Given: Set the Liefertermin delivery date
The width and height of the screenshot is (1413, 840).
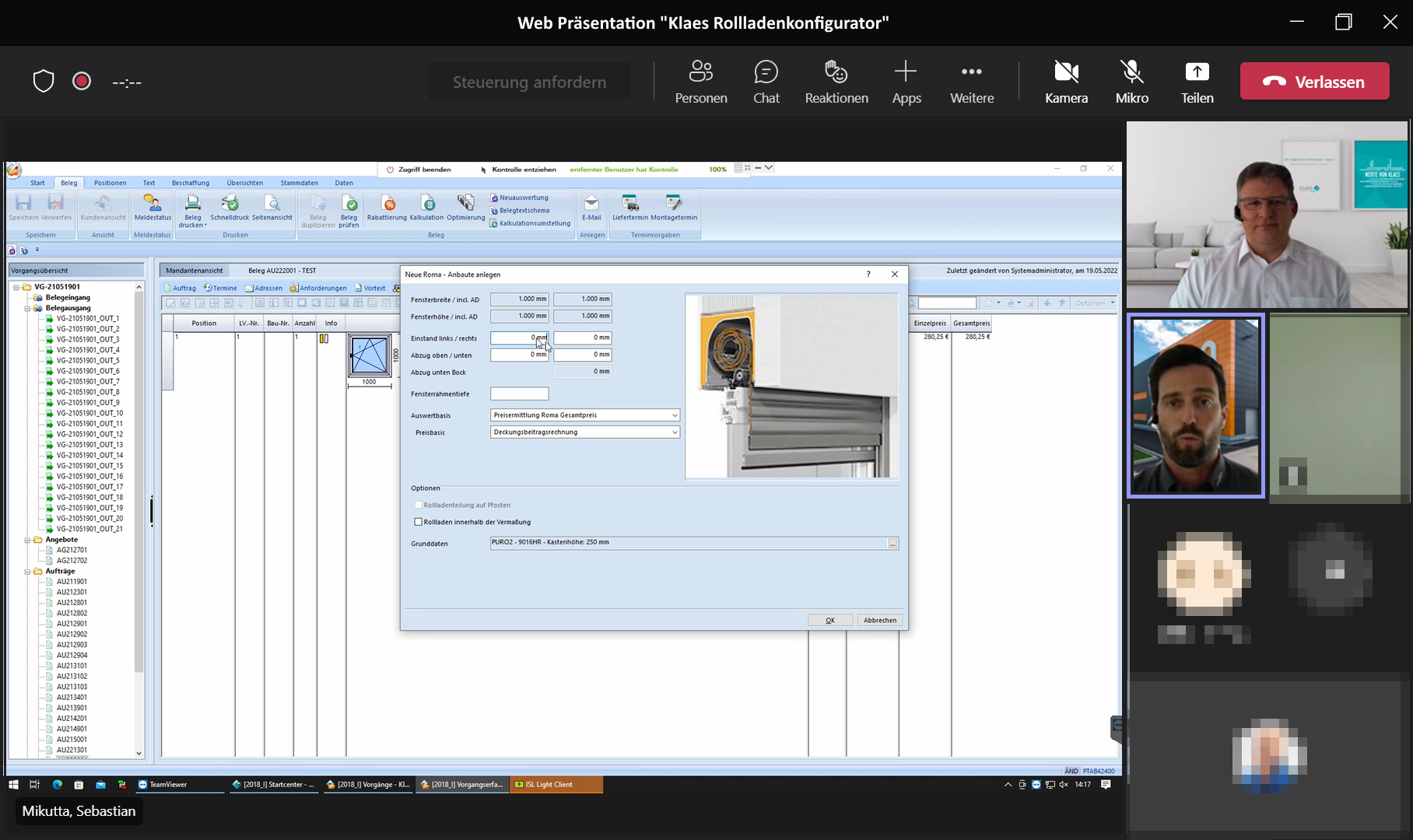Looking at the screenshot, I should click(x=630, y=208).
